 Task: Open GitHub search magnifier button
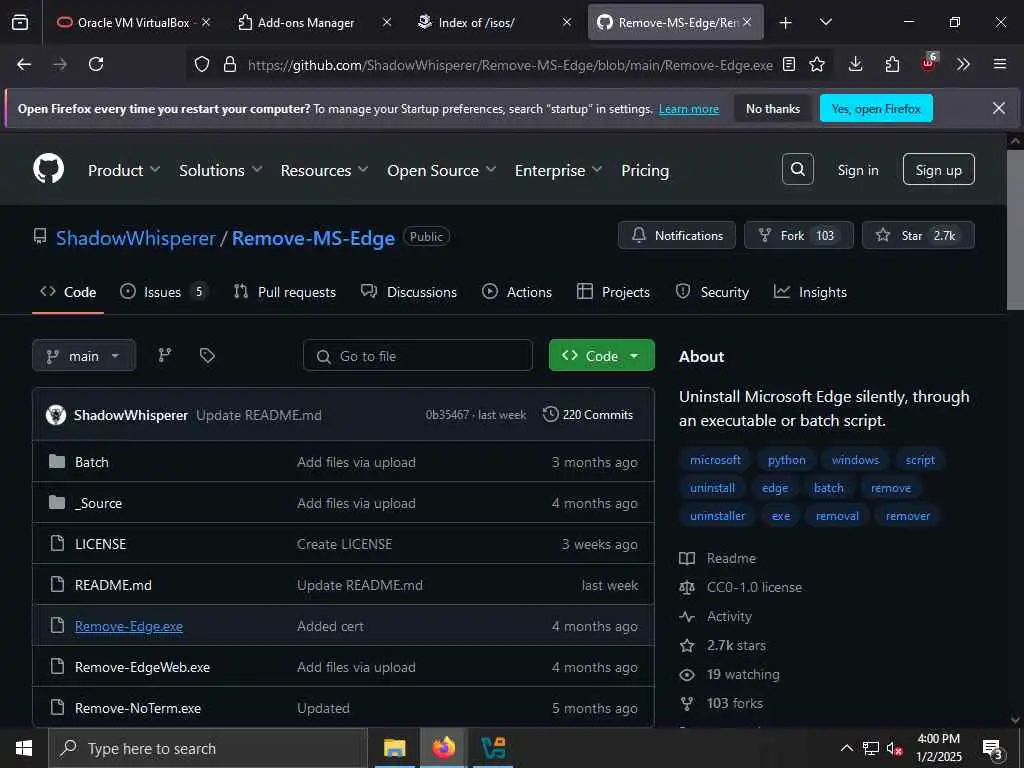pos(797,169)
